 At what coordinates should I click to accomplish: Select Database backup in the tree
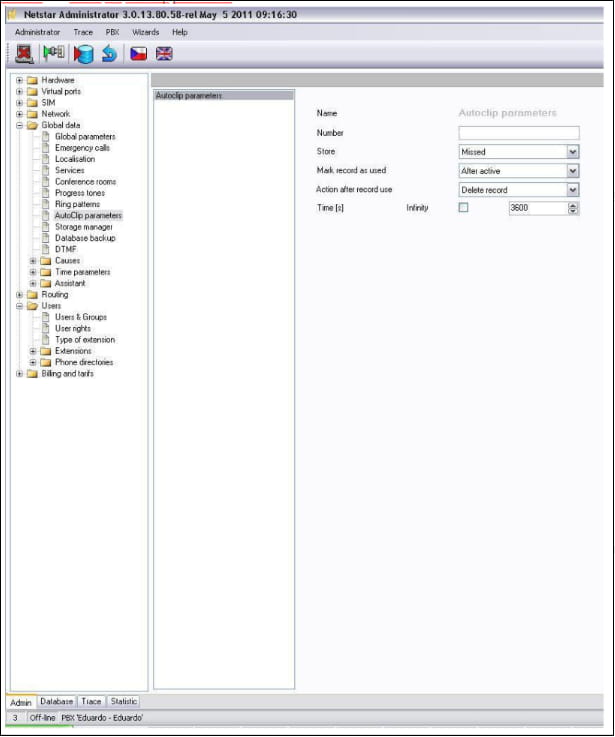(85, 238)
